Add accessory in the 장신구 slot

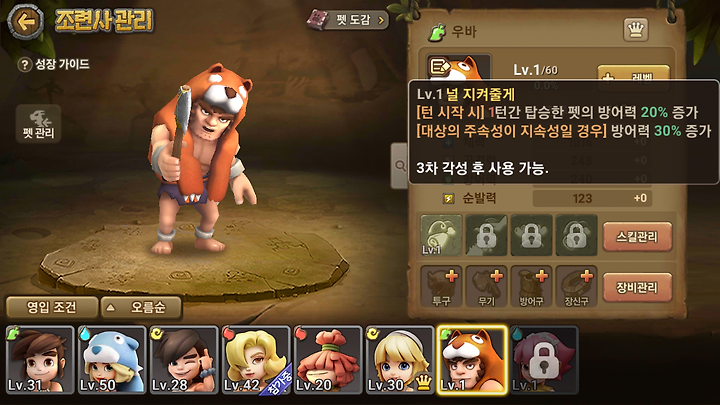click(576, 286)
